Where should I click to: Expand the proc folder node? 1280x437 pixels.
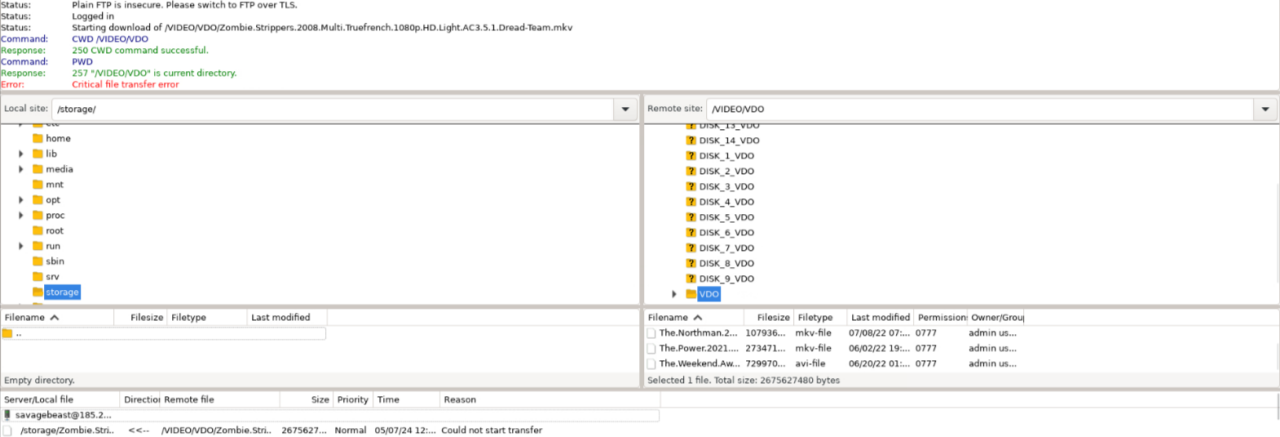(x=21, y=215)
